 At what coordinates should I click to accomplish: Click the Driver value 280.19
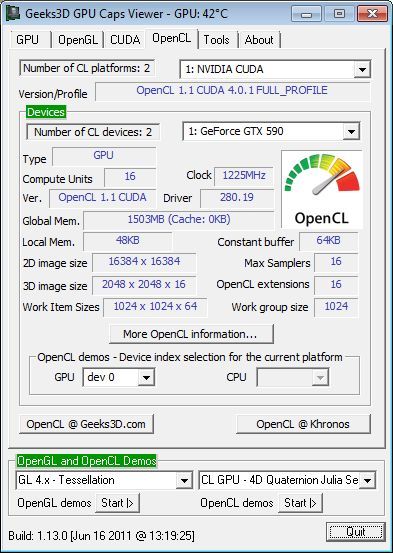pos(237,198)
